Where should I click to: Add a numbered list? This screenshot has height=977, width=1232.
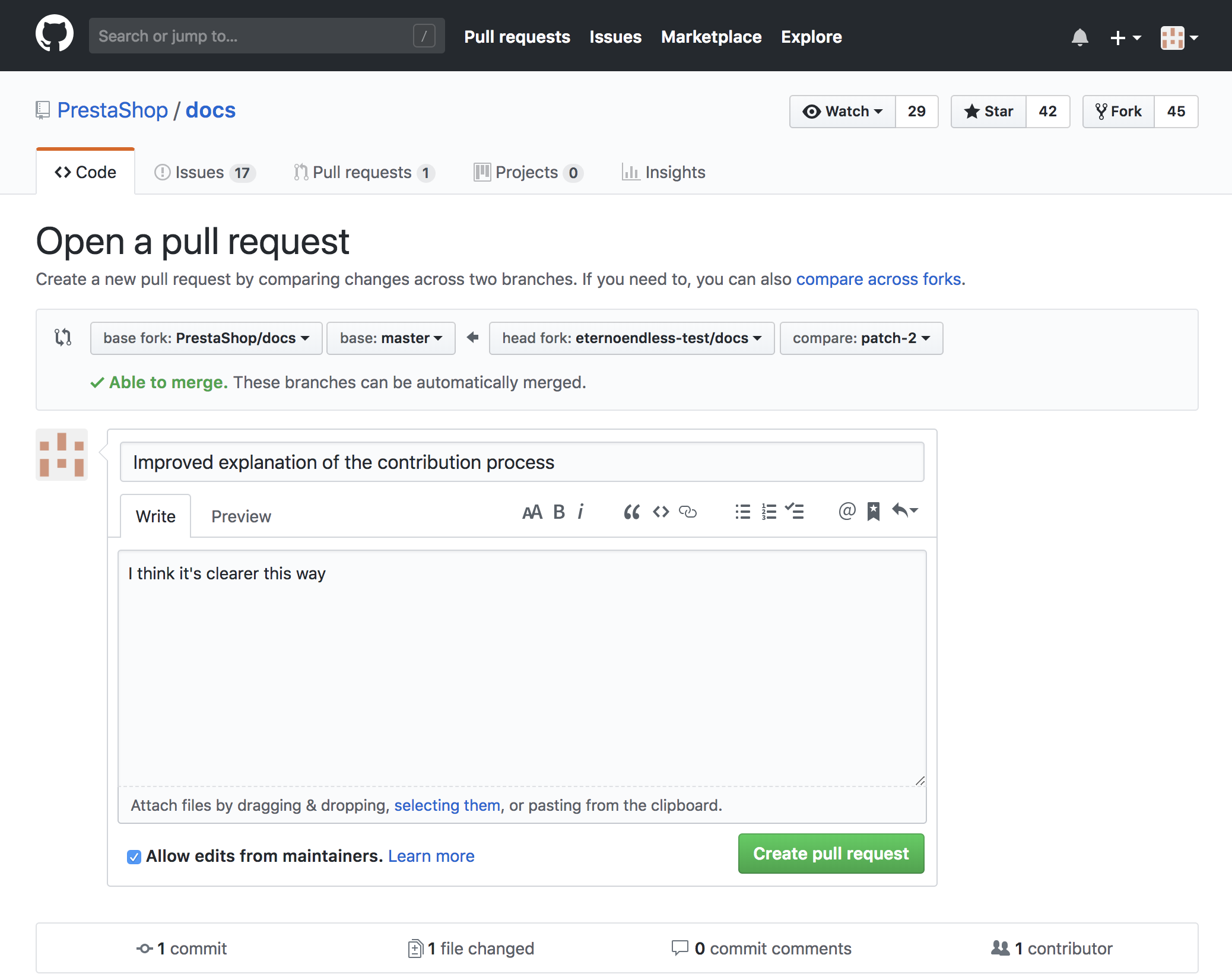(769, 512)
